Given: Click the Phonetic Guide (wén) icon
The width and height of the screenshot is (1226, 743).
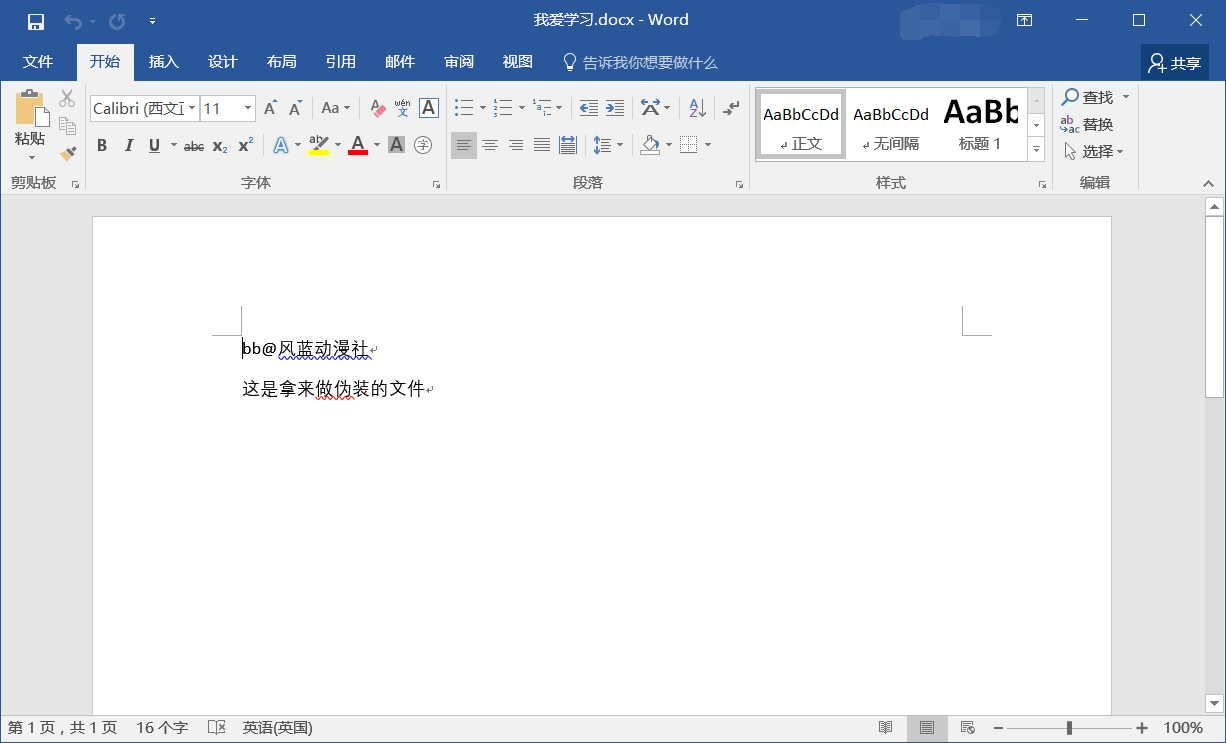Looking at the screenshot, I should (402, 108).
